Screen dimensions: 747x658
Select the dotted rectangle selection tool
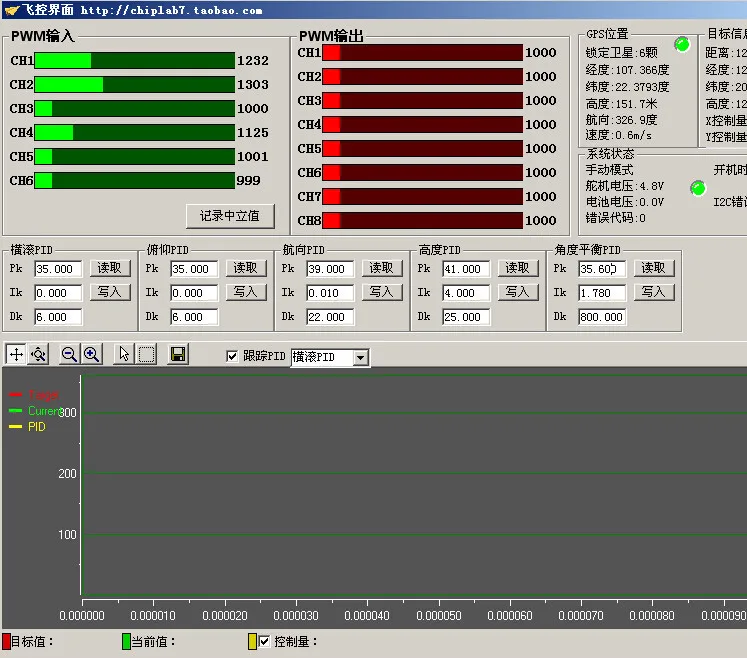coord(146,354)
